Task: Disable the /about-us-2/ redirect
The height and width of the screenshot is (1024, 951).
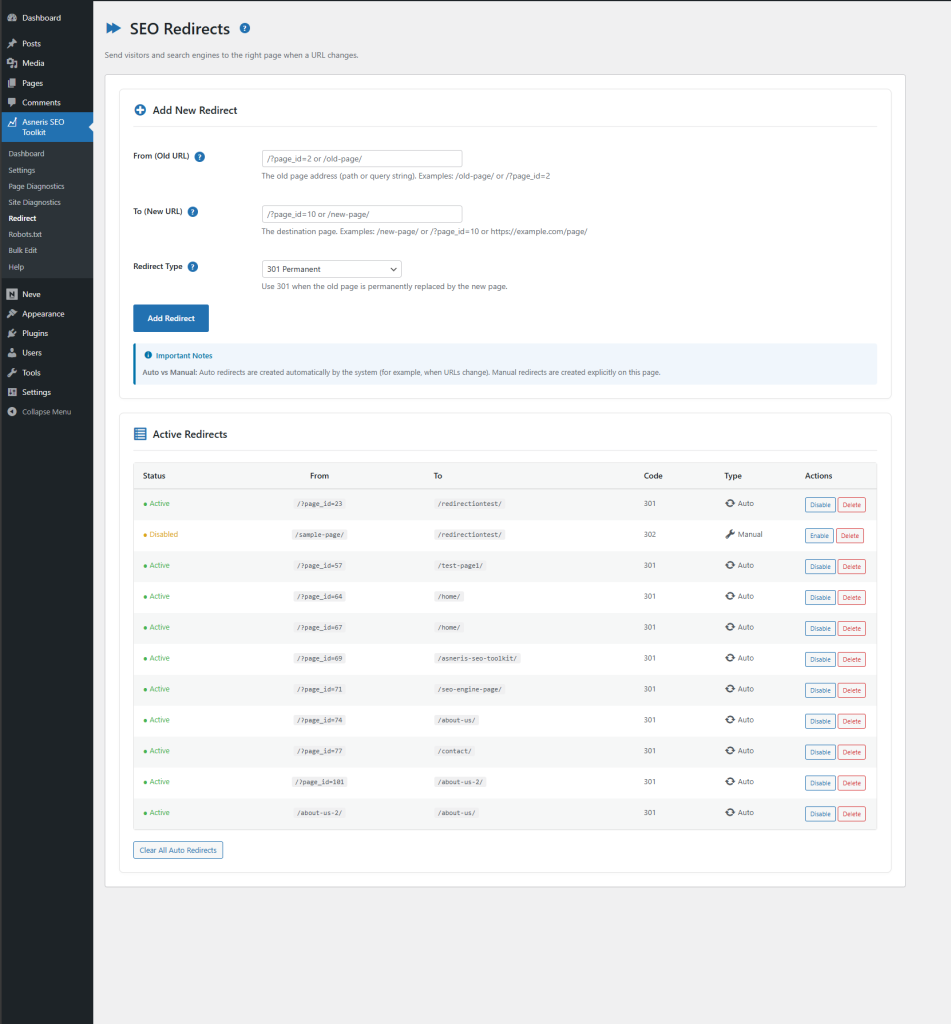Action: pyautogui.click(x=819, y=813)
